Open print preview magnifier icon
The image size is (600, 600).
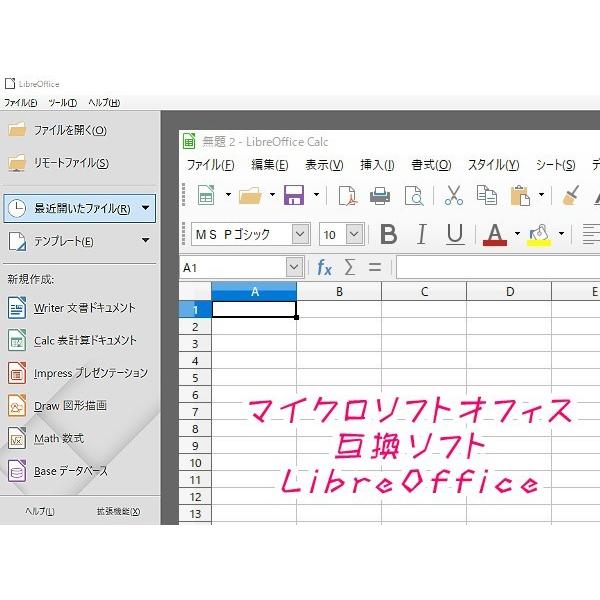tap(414, 196)
